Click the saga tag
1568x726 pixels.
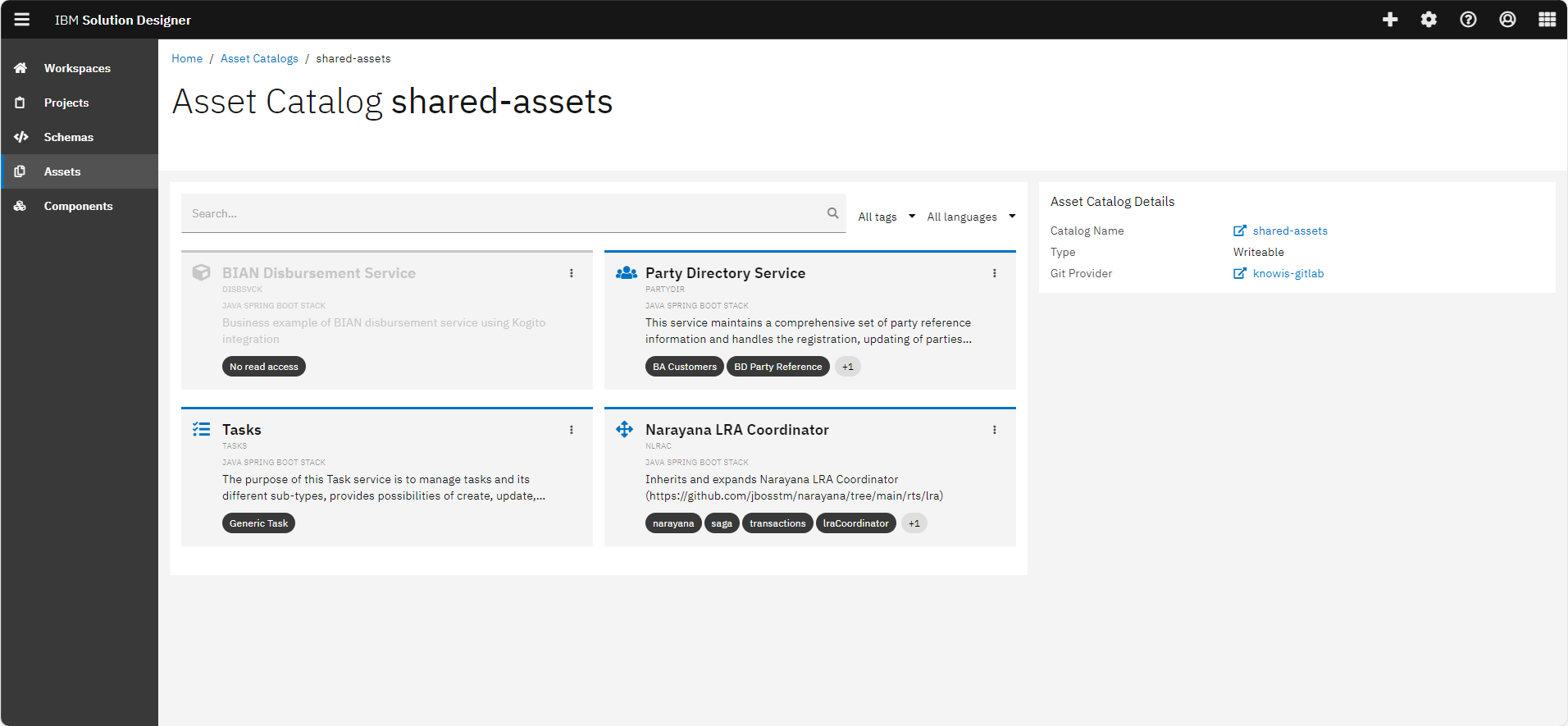[722, 523]
